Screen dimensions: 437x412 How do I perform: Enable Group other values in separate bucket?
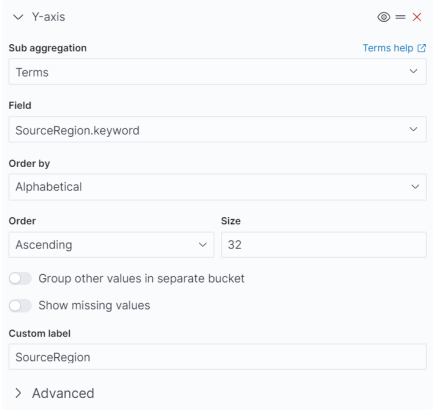pos(20,278)
